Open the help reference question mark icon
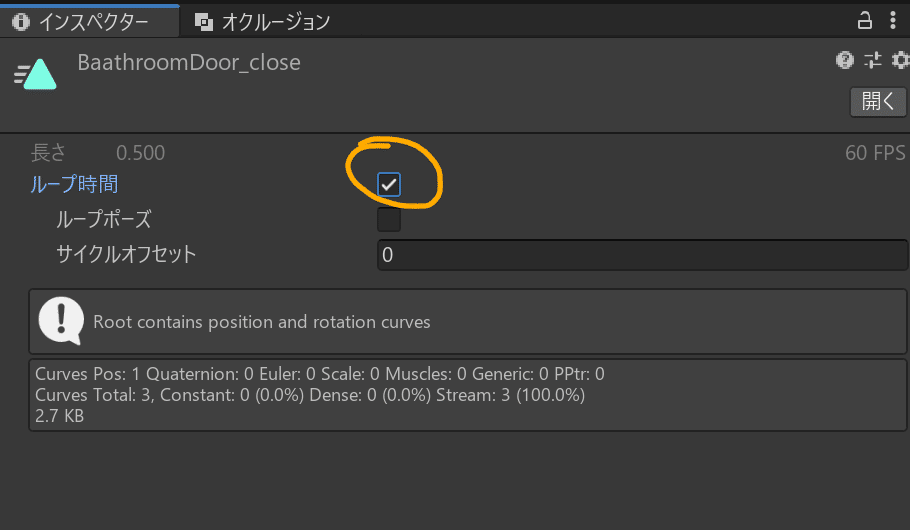 pos(845,60)
